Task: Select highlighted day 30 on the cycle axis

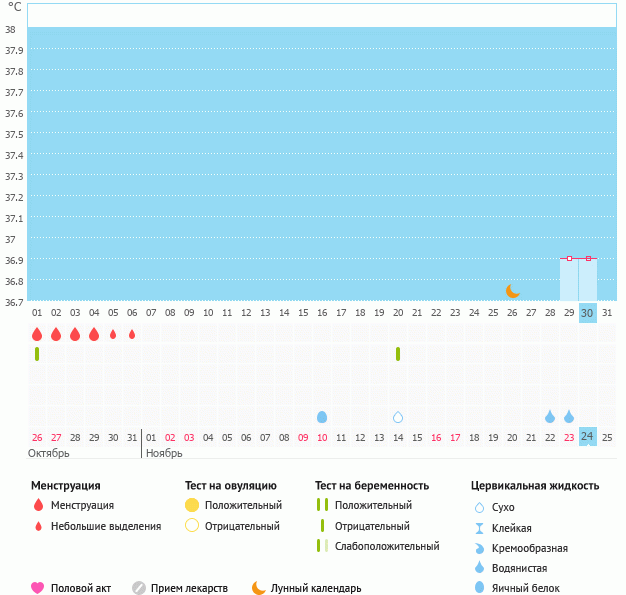Action: (x=588, y=313)
